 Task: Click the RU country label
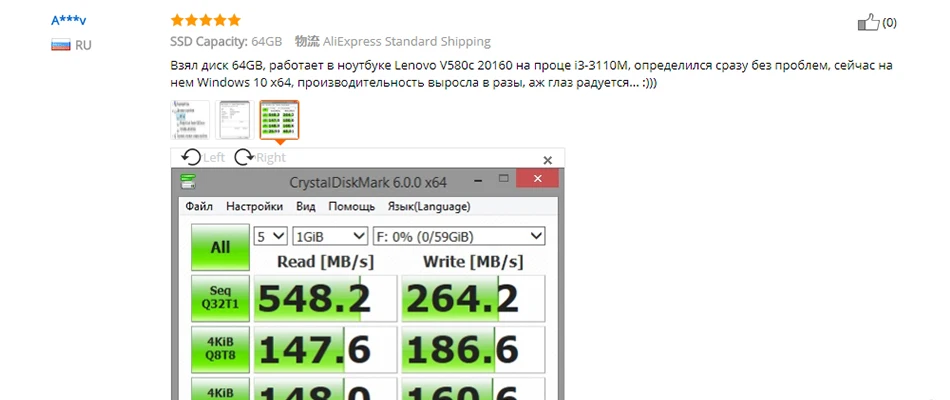click(x=83, y=45)
